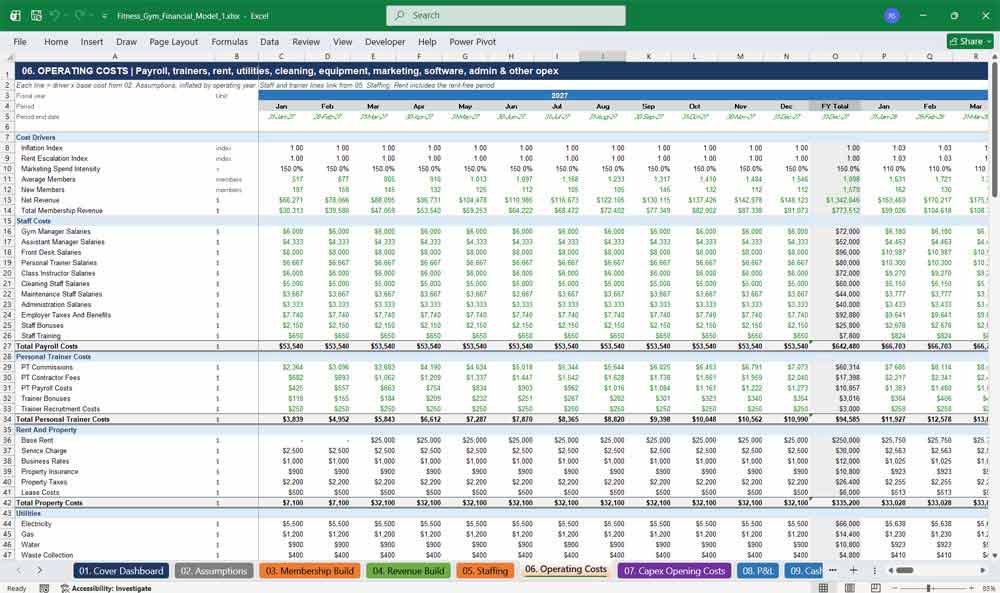Image resolution: width=1000 pixels, height=593 pixels.
Task: Switch to 01. Cover Dashboard sheet
Action: 121,571
